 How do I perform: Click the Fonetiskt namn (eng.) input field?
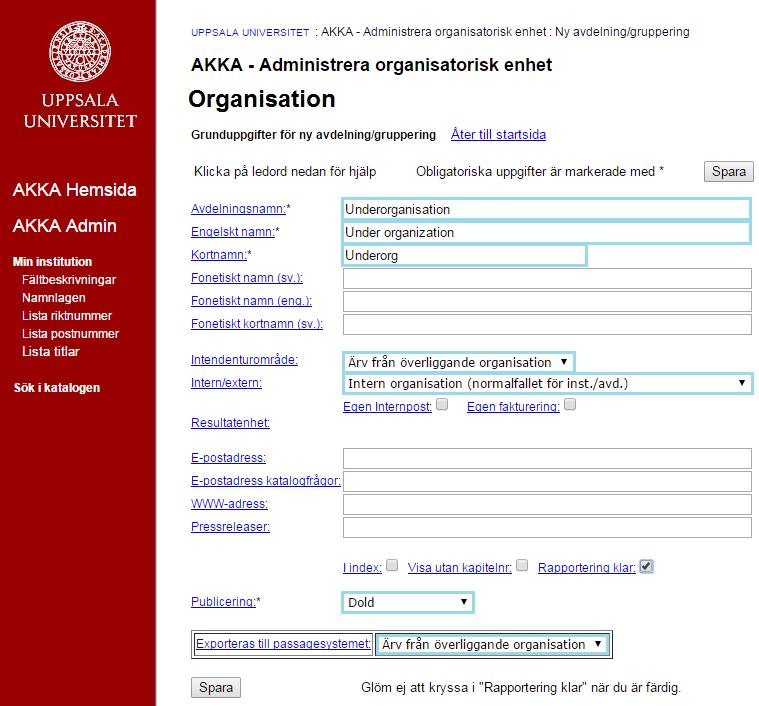pos(547,301)
